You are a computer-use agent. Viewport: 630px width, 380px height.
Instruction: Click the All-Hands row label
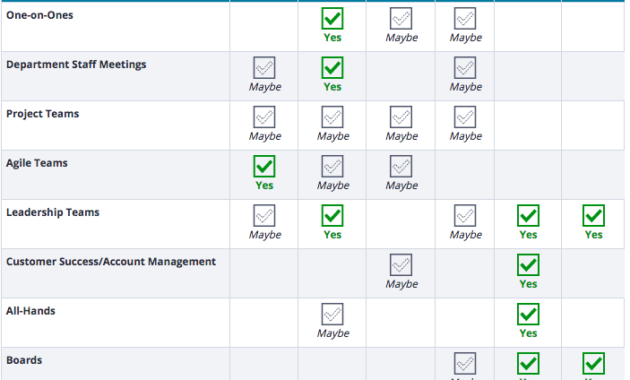[31, 311]
